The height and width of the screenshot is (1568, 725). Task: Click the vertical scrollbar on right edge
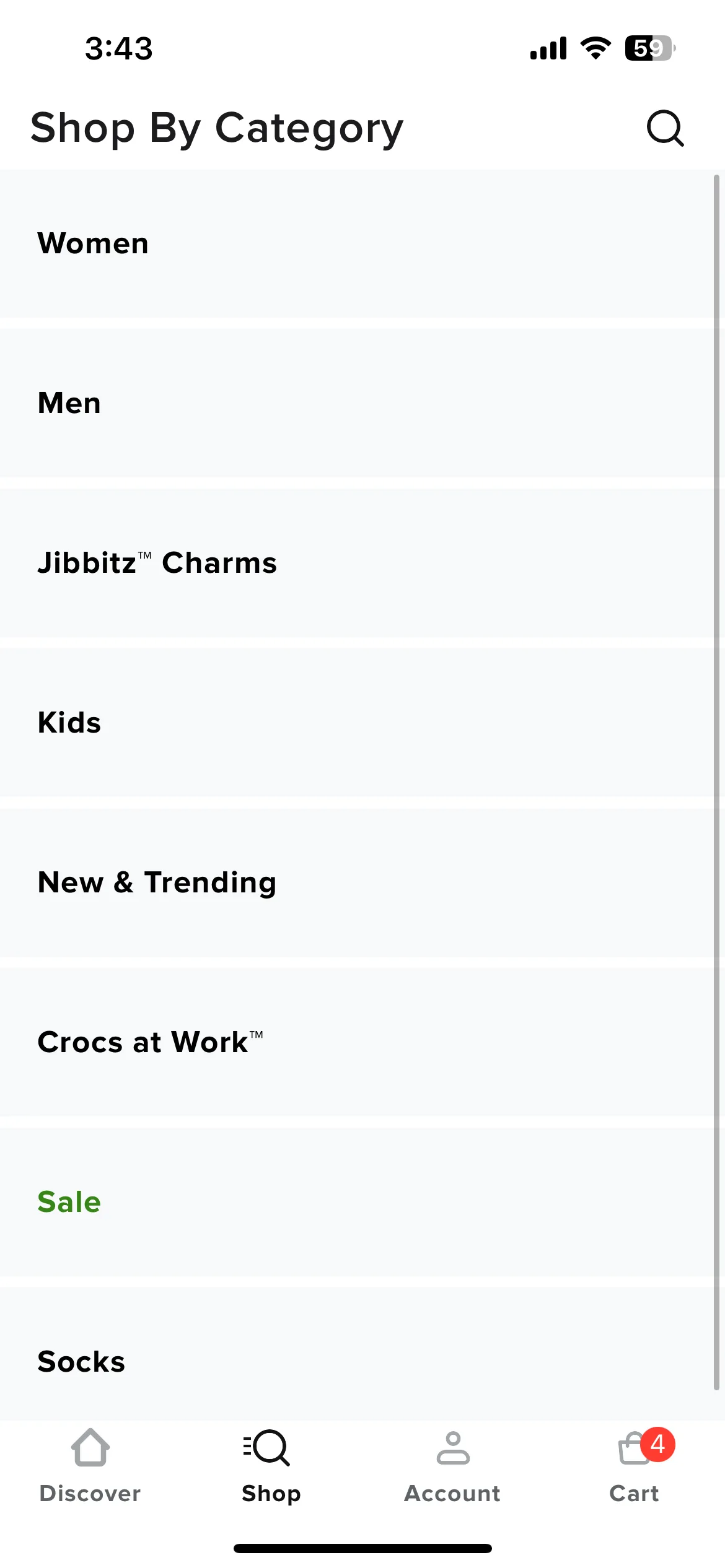click(716, 783)
